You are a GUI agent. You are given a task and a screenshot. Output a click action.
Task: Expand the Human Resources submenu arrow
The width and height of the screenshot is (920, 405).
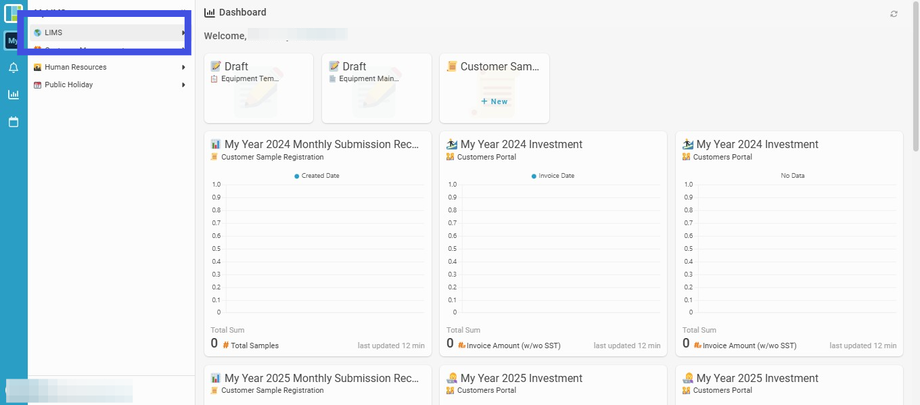click(x=183, y=67)
